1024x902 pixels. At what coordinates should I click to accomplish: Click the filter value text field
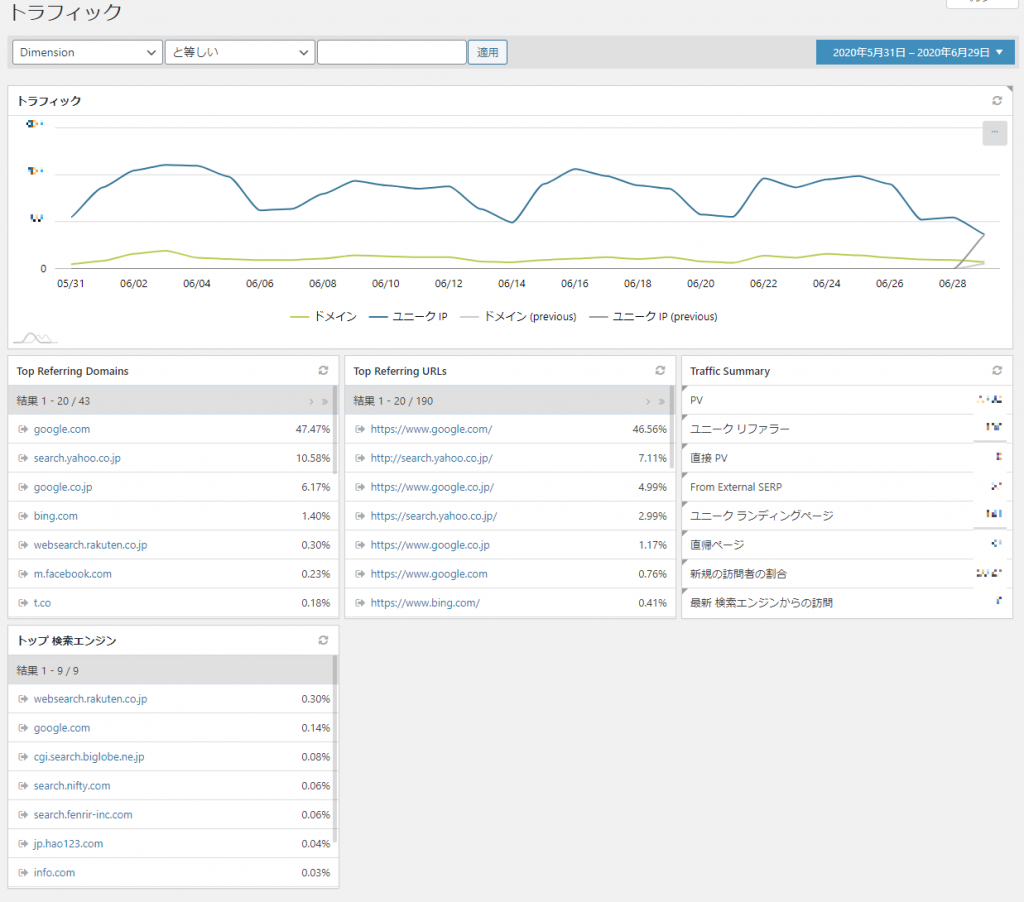pos(391,52)
